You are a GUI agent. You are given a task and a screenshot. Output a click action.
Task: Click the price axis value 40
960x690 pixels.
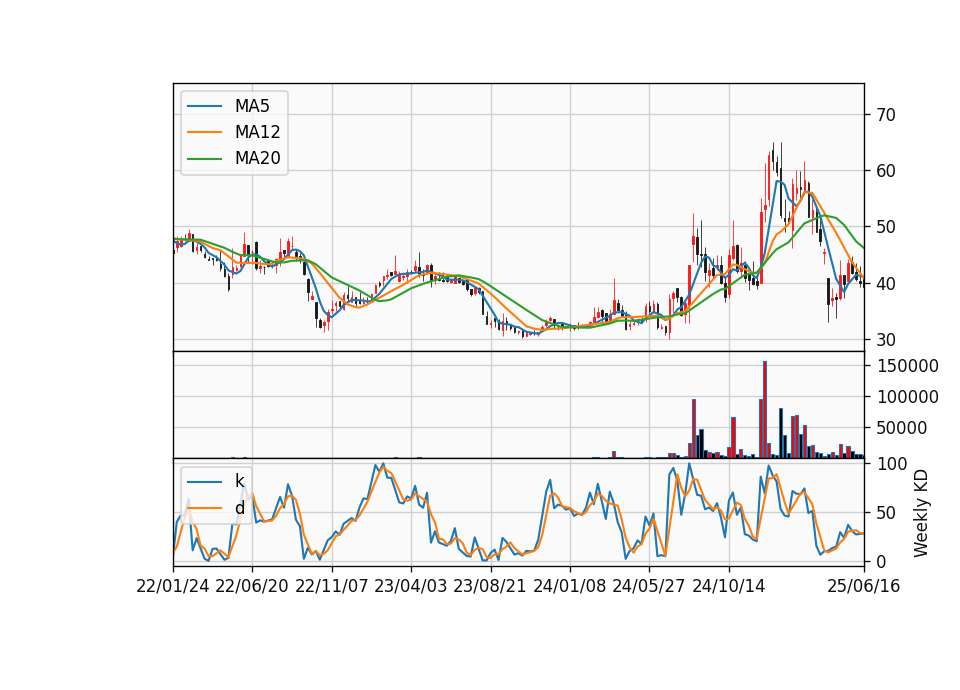(886, 283)
